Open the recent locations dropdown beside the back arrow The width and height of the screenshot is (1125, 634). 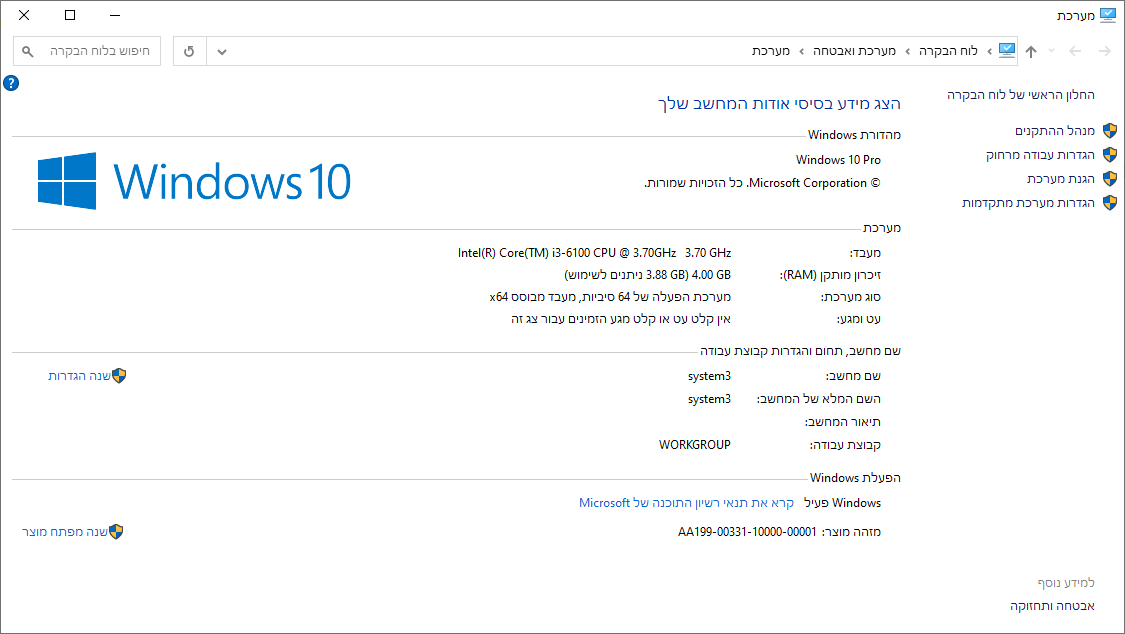point(1052,51)
